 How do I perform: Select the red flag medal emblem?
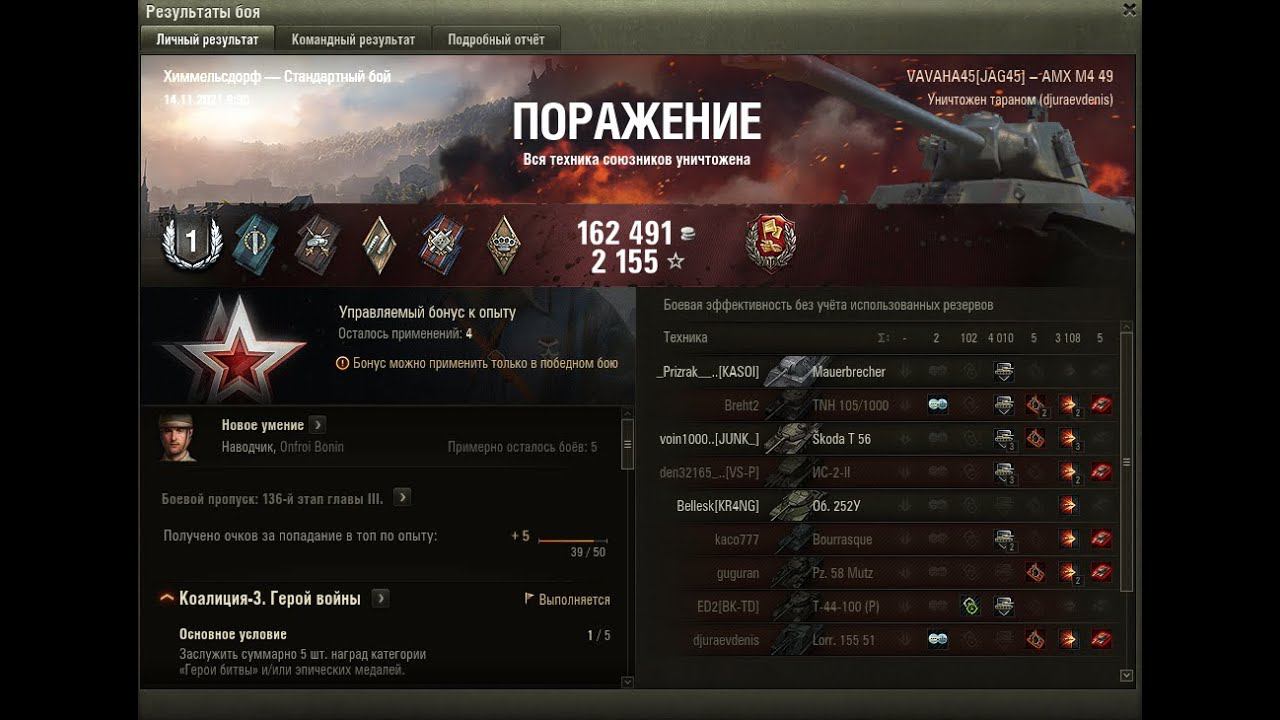pos(771,243)
